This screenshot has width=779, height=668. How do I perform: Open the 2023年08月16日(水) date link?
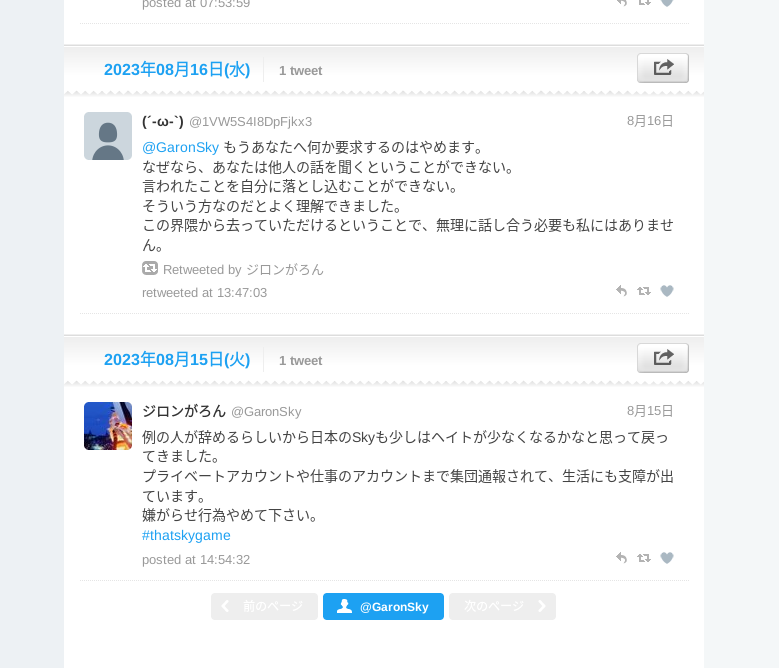[177, 70]
